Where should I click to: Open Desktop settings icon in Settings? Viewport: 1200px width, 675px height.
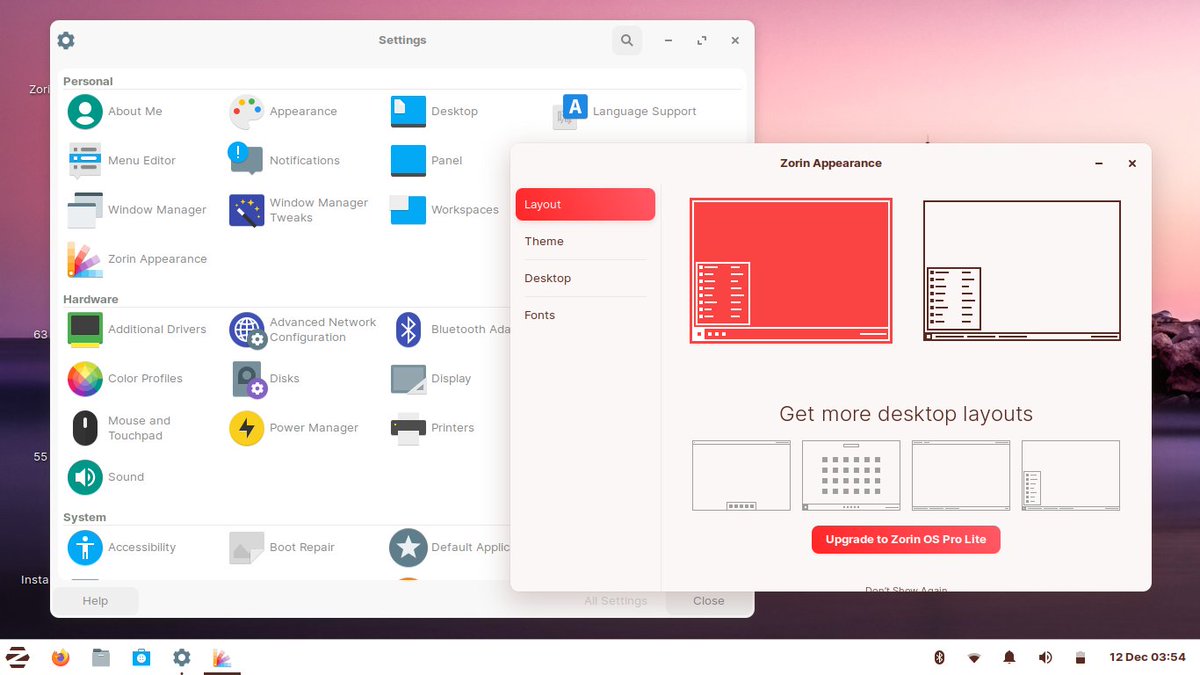click(434, 111)
